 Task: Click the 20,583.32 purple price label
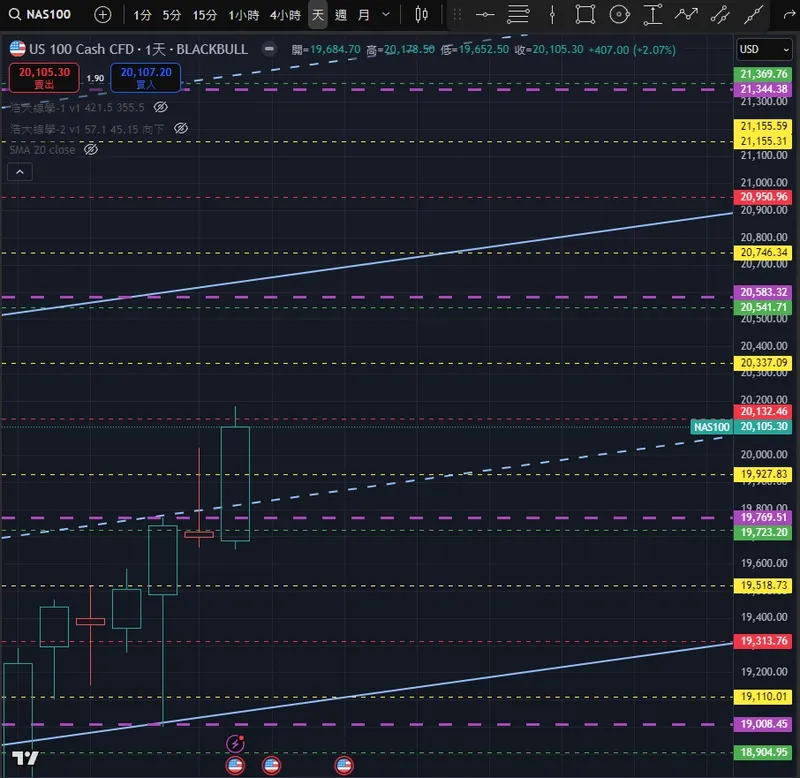pyautogui.click(x=763, y=292)
